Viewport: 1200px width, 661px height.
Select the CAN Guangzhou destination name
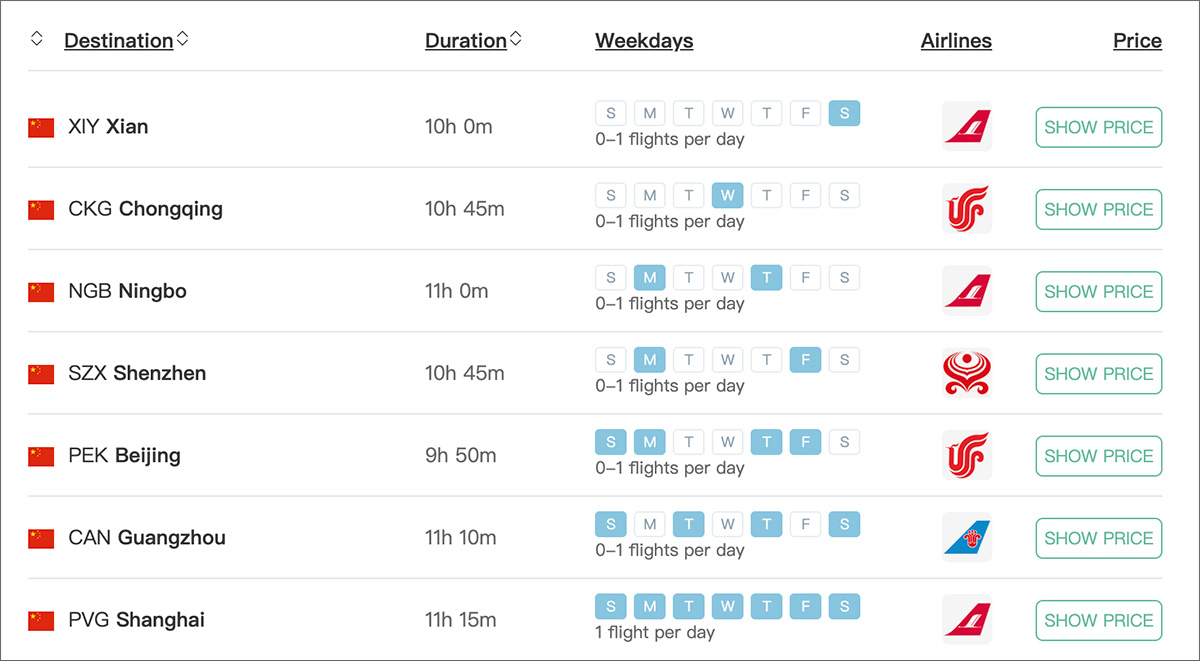147,538
